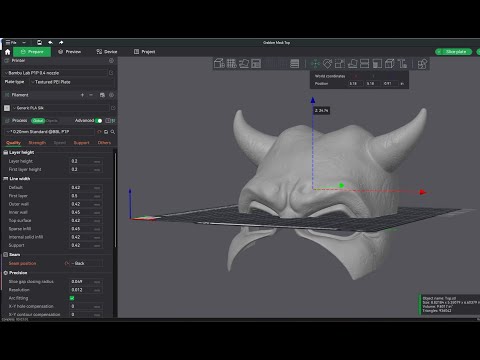
Task: Edit the Bambu Lab P1P printer preset
Action: (111, 73)
